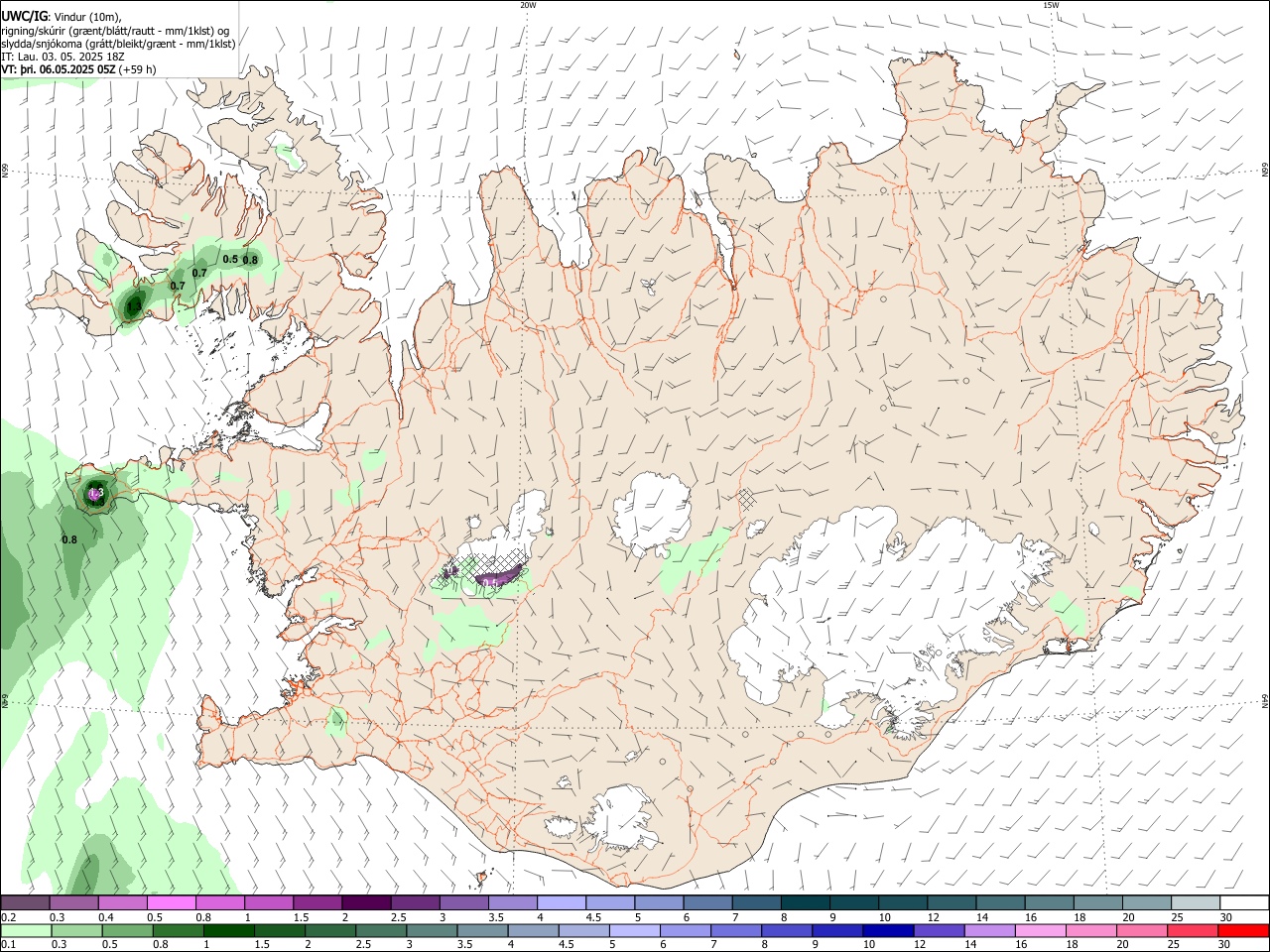Click the 0.8 map value next to 0.5
This screenshot has height=952, width=1270.
tap(250, 260)
